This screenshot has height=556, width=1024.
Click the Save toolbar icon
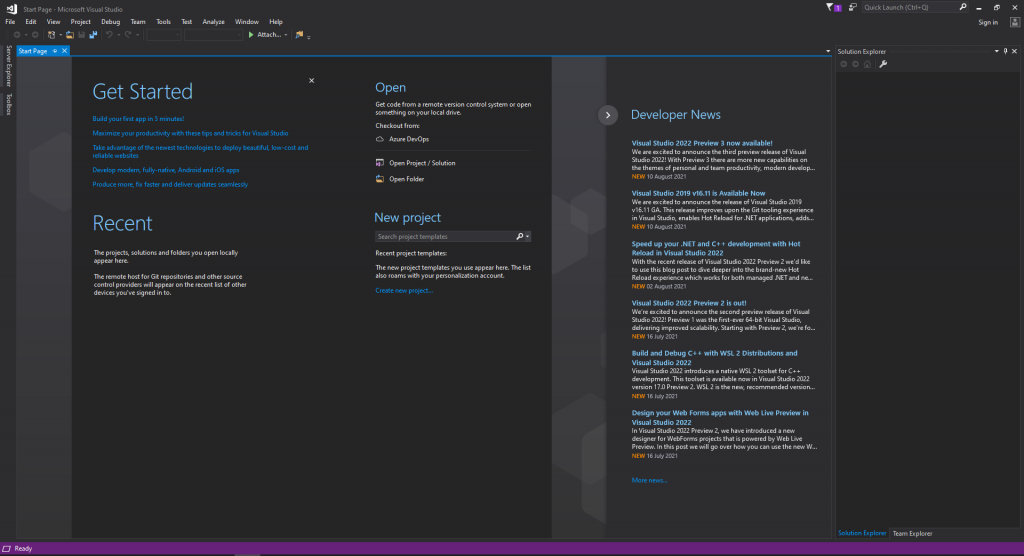(x=82, y=35)
